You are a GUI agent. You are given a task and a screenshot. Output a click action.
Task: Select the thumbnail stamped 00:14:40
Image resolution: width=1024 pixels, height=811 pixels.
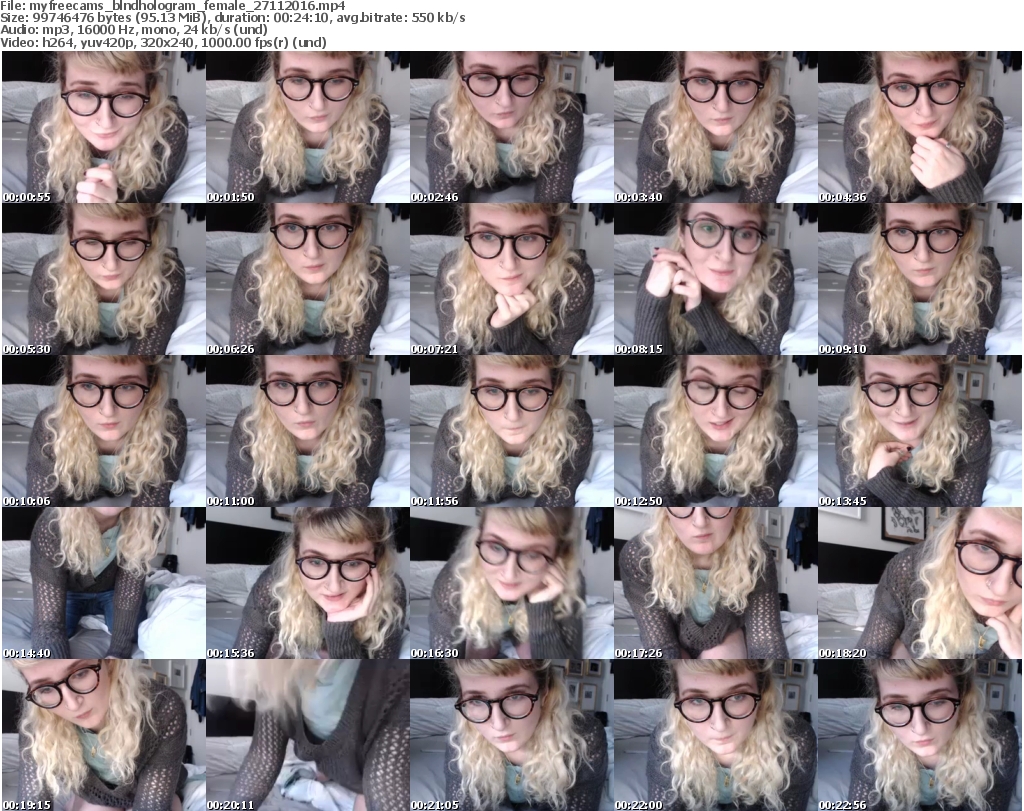104,583
